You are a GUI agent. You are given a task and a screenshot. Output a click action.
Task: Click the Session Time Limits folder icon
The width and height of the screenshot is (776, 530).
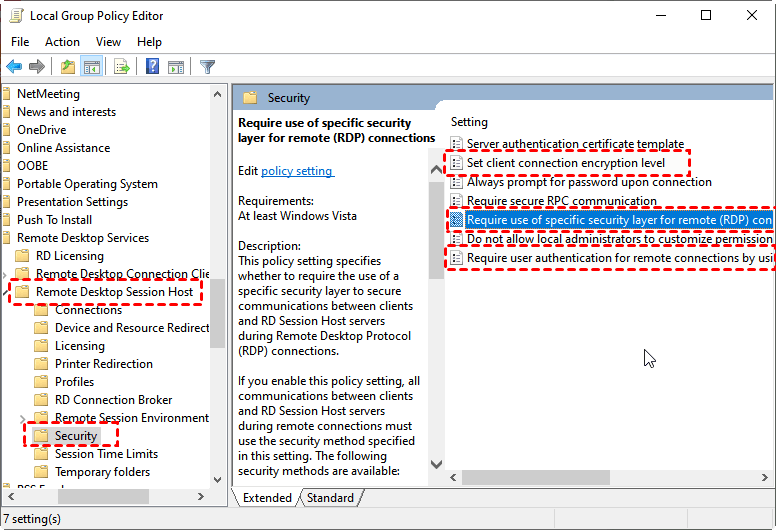(41, 454)
